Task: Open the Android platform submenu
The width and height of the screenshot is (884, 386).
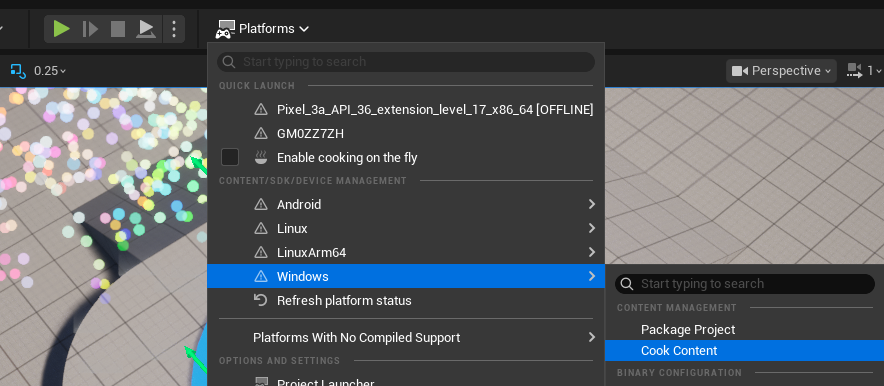Action: click(406, 205)
